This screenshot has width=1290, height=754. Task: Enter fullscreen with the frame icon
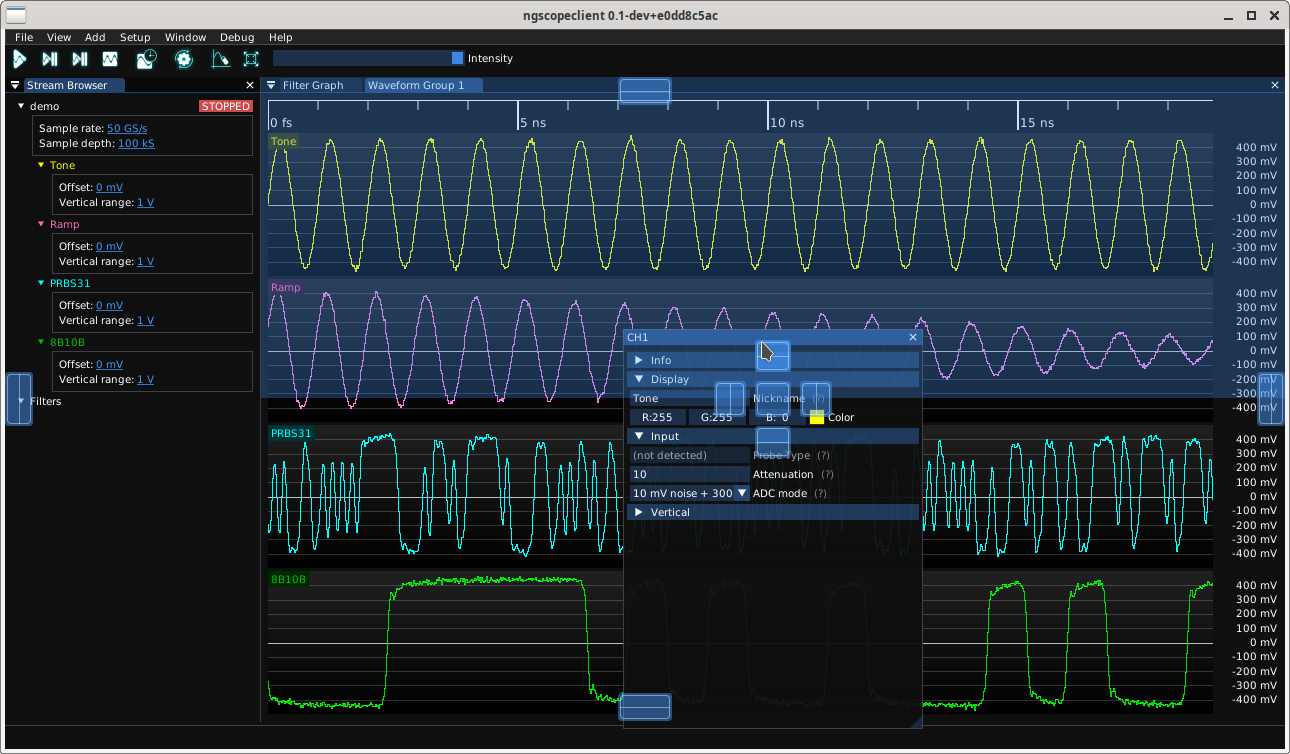pos(251,59)
